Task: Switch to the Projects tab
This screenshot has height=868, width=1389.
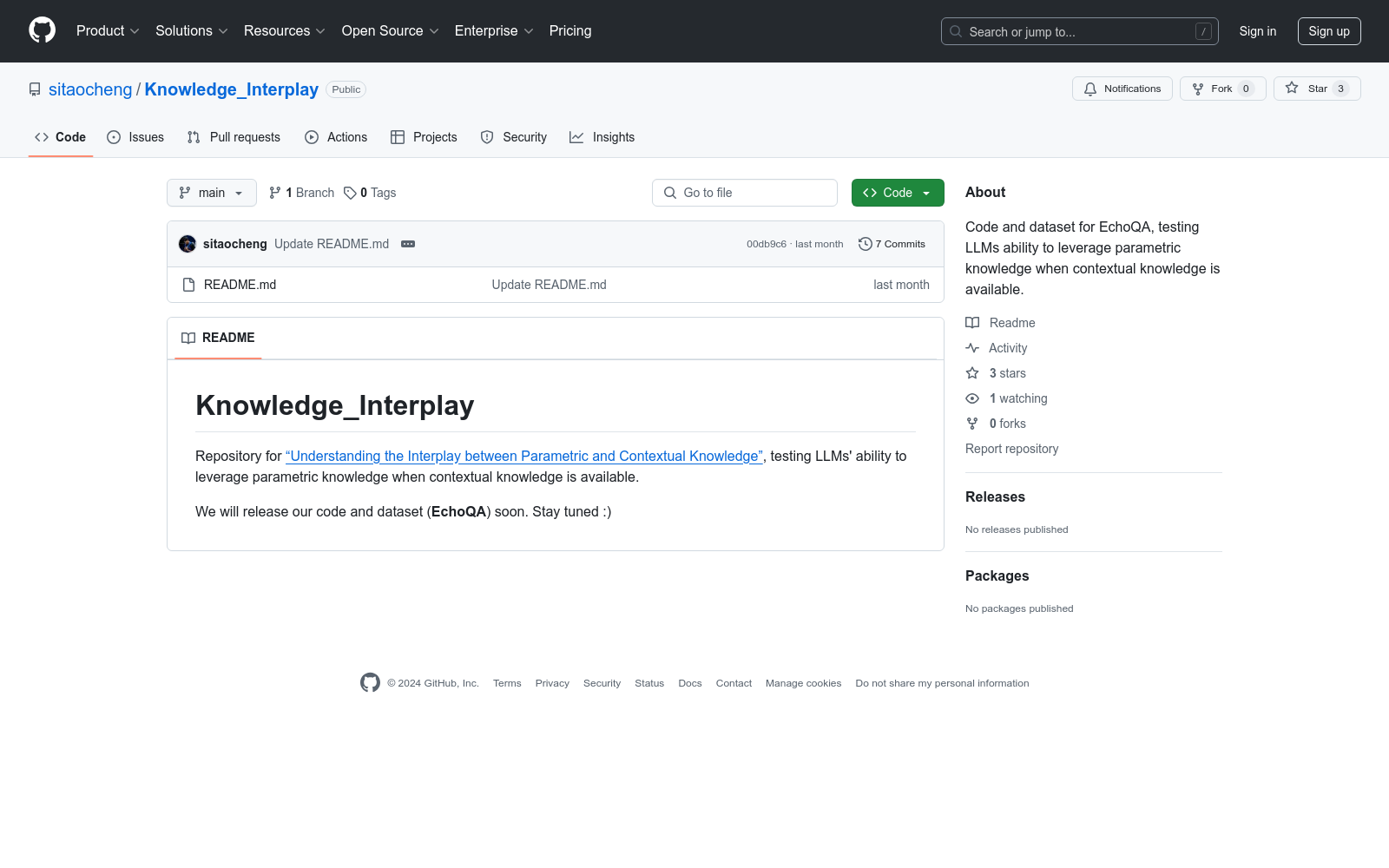Action: 424,137
